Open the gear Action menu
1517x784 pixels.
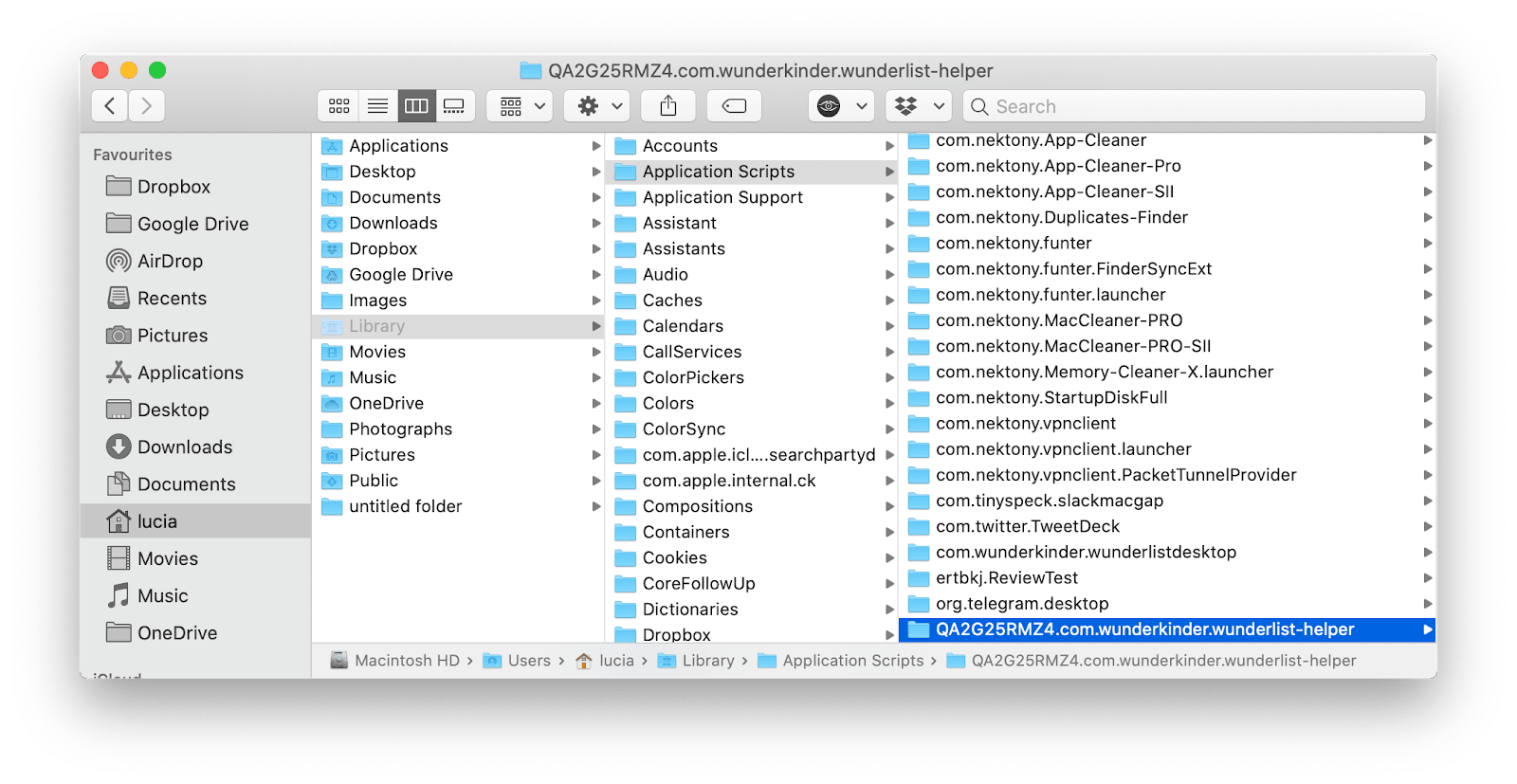coord(597,106)
